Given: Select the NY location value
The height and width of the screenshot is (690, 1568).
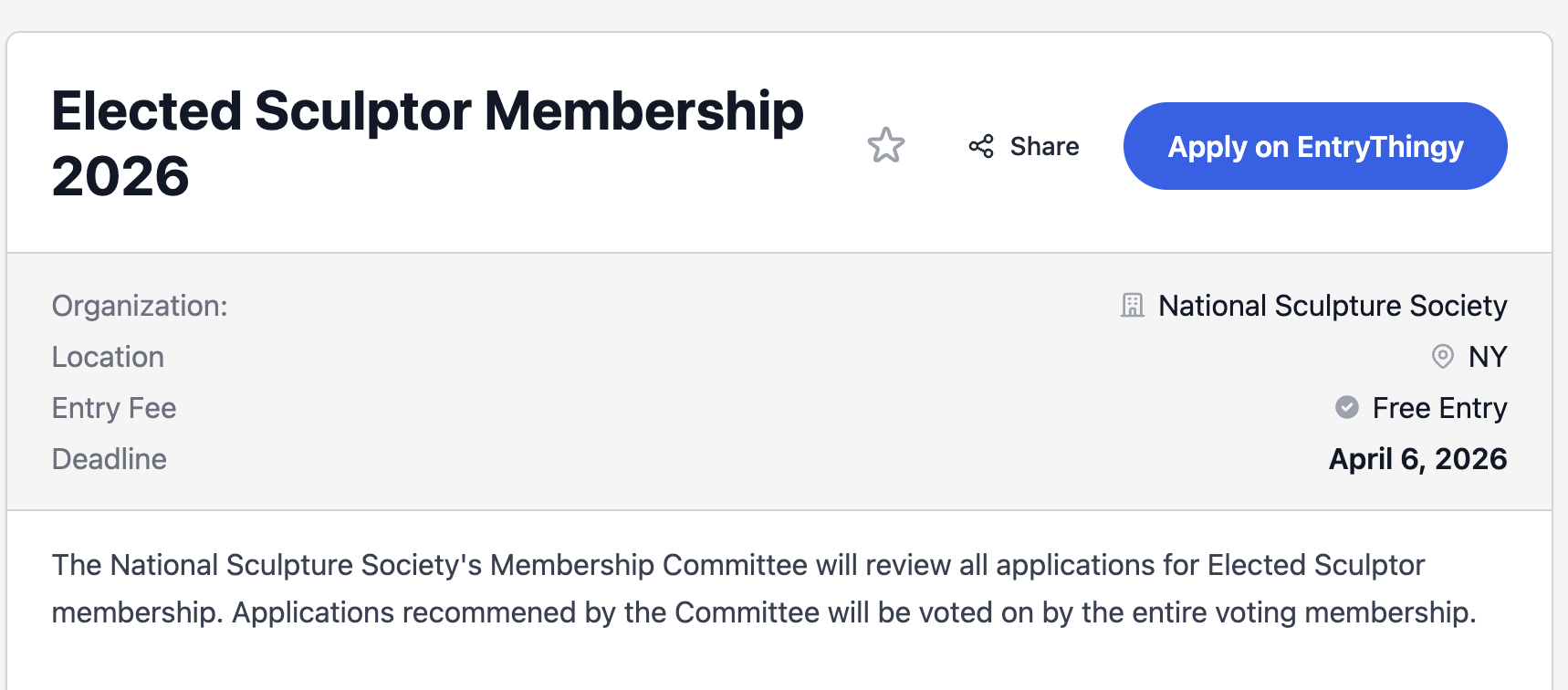Looking at the screenshot, I should (1487, 357).
